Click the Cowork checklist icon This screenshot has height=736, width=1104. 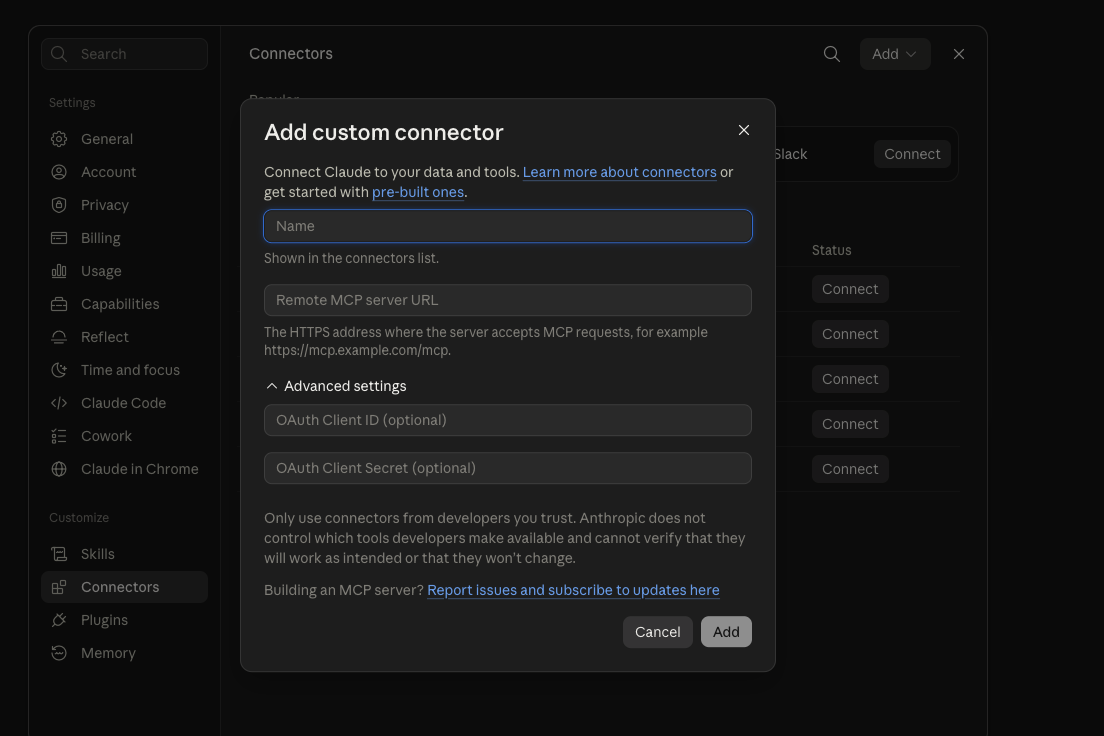(59, 436)
